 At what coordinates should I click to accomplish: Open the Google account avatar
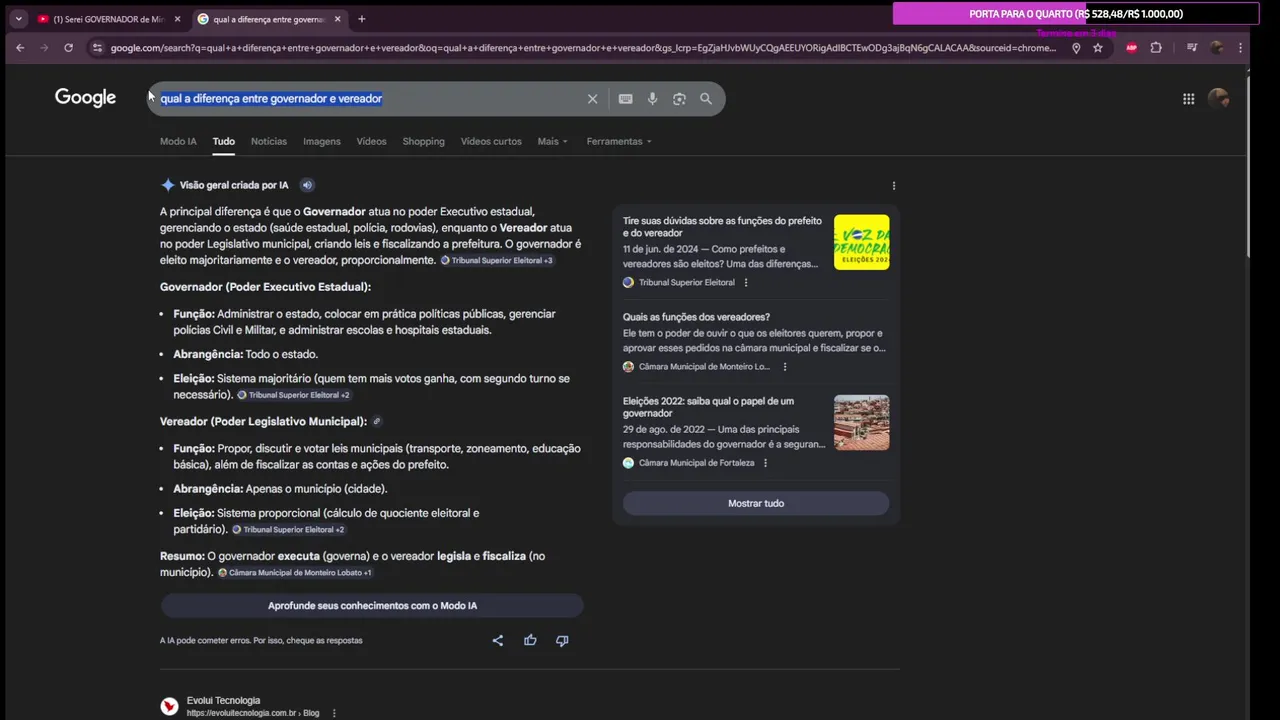[1218, 98]
